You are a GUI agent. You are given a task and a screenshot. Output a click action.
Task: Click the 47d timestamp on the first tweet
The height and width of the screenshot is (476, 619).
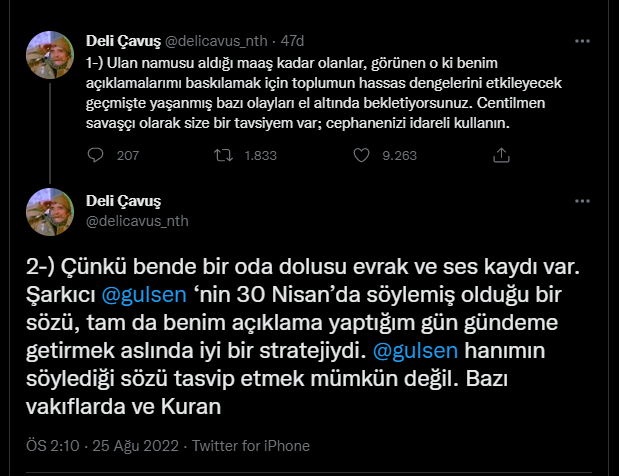(291, 41)
